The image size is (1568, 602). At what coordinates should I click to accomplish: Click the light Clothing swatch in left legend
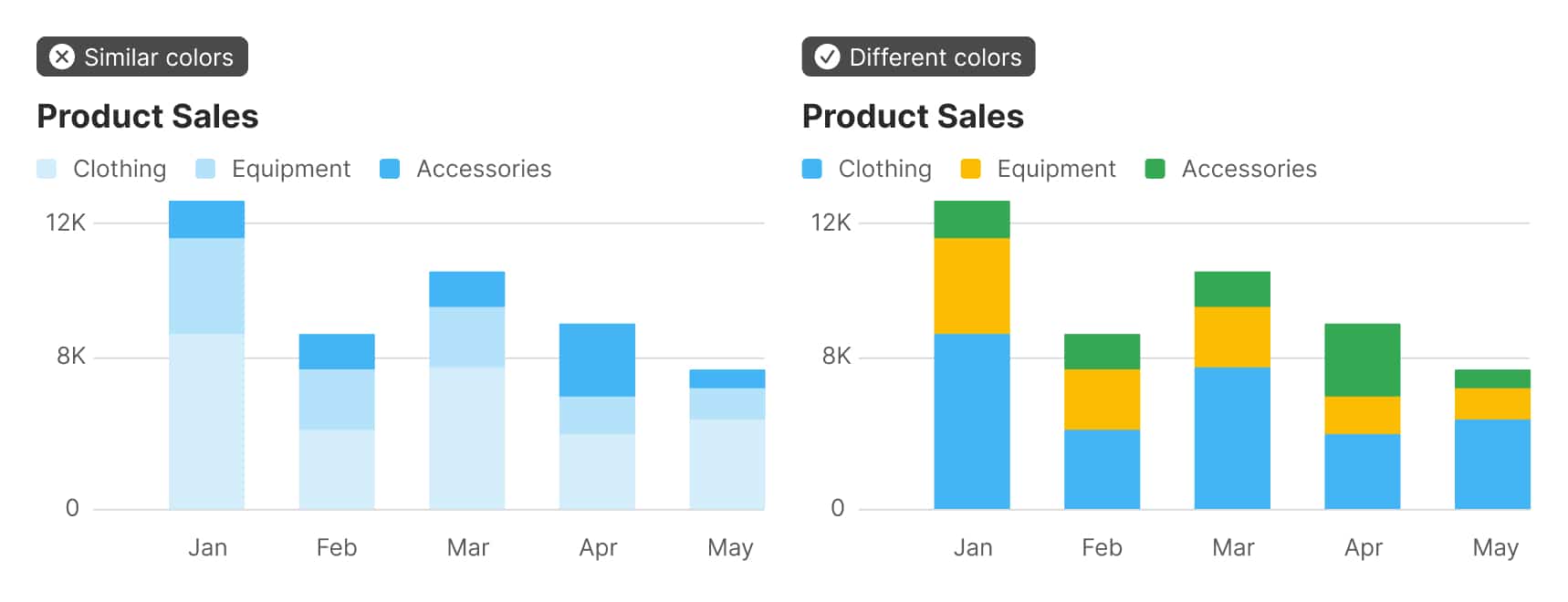click(47, 169)
